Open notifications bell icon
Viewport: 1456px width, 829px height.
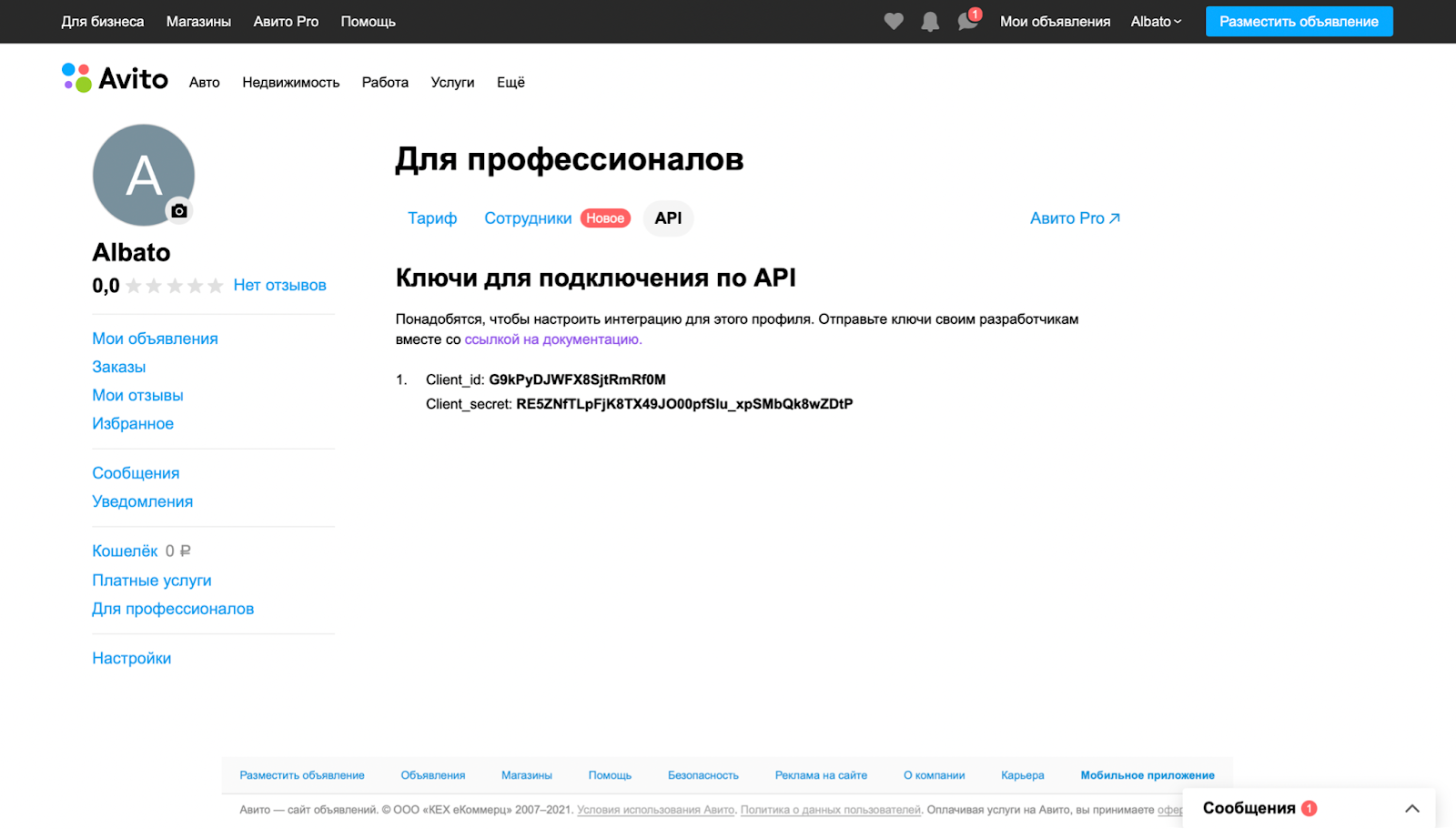[x=930, y=22]
